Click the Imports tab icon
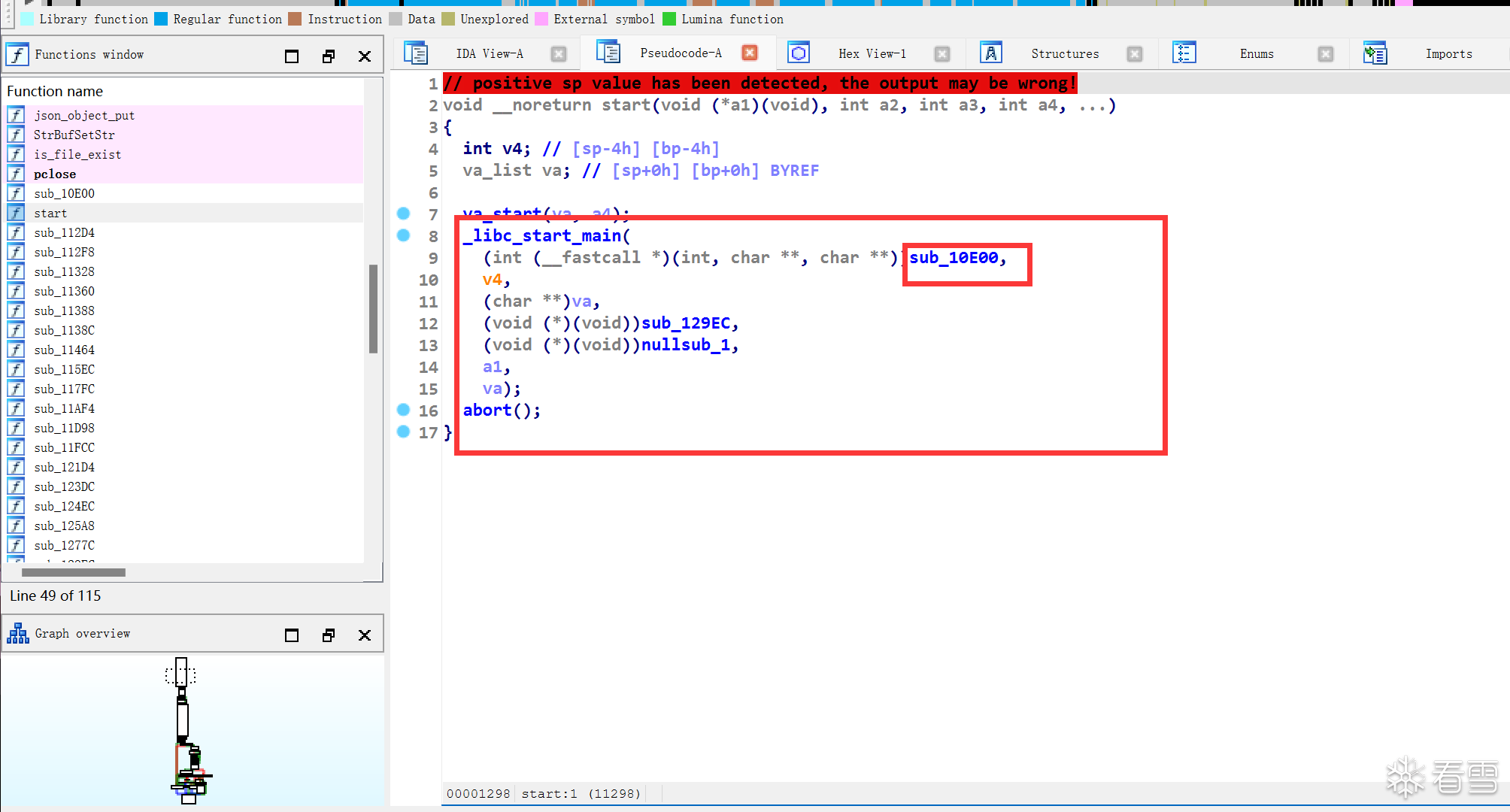1510x812 pixels. pyautogui.click(x=1375, y=53)
